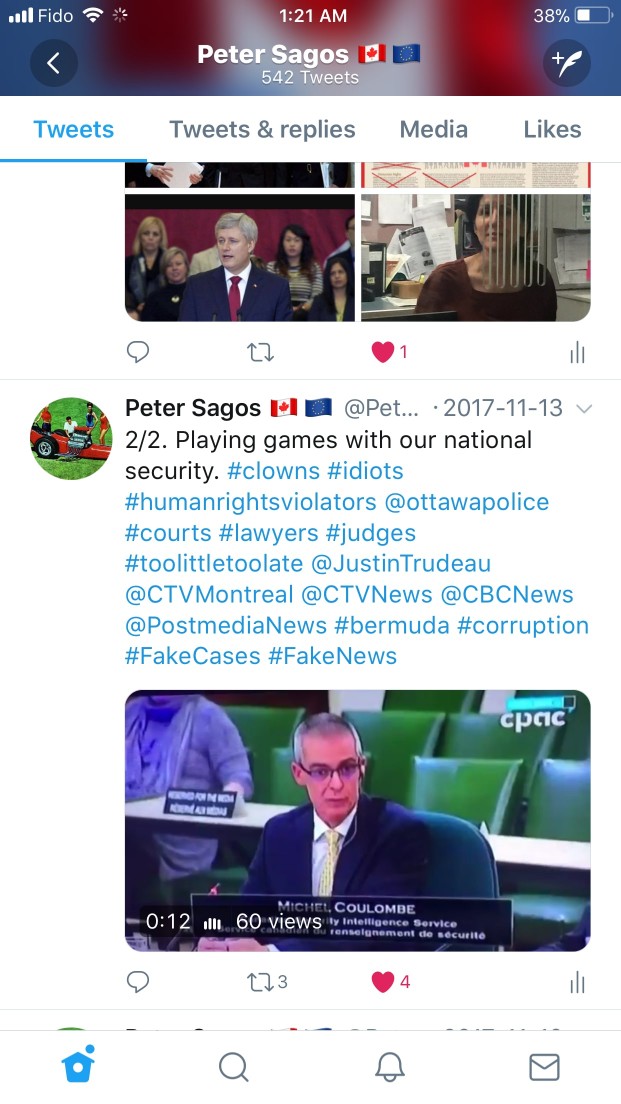The width and height of the screenshot is (621, 1104).
Task: Open notifications bell icon
Action: 389,1067
